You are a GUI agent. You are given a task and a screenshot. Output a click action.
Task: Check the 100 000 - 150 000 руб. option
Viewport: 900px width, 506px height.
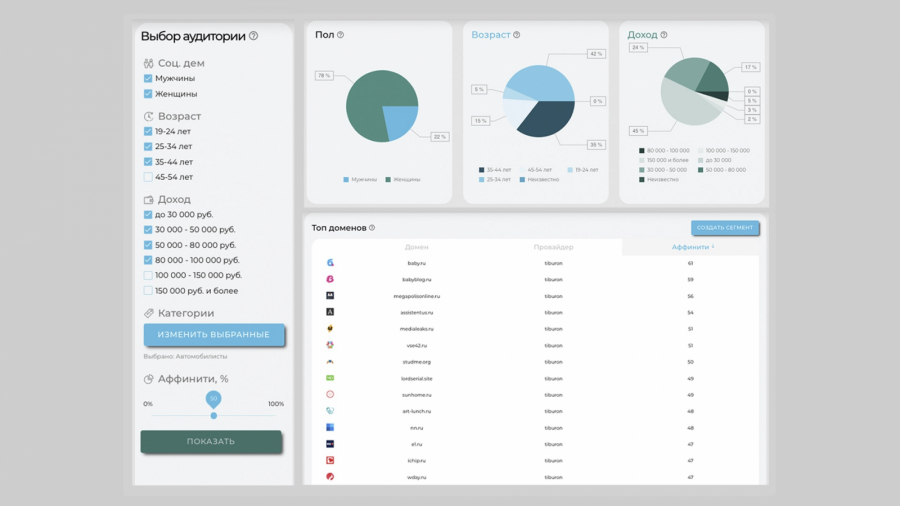click(x=148, y=275)
